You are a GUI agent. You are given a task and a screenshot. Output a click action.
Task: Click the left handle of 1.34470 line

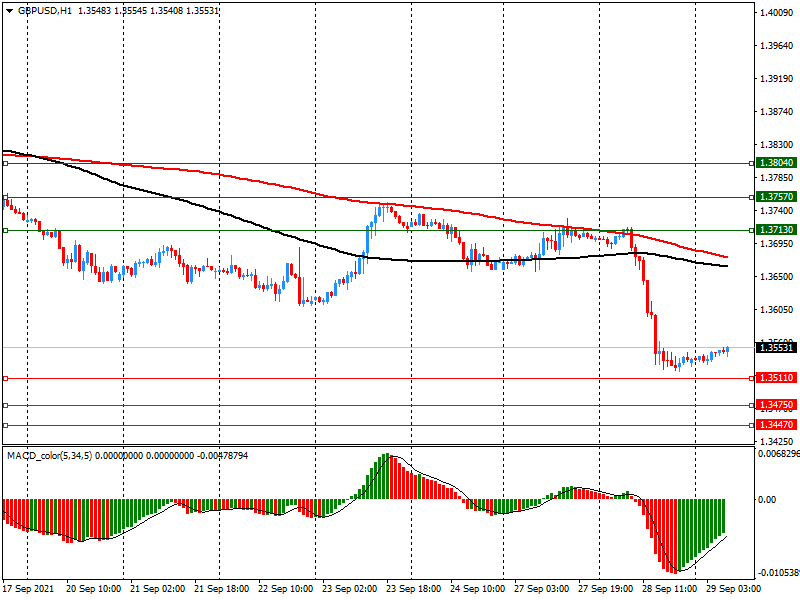[x=6, y=425]
